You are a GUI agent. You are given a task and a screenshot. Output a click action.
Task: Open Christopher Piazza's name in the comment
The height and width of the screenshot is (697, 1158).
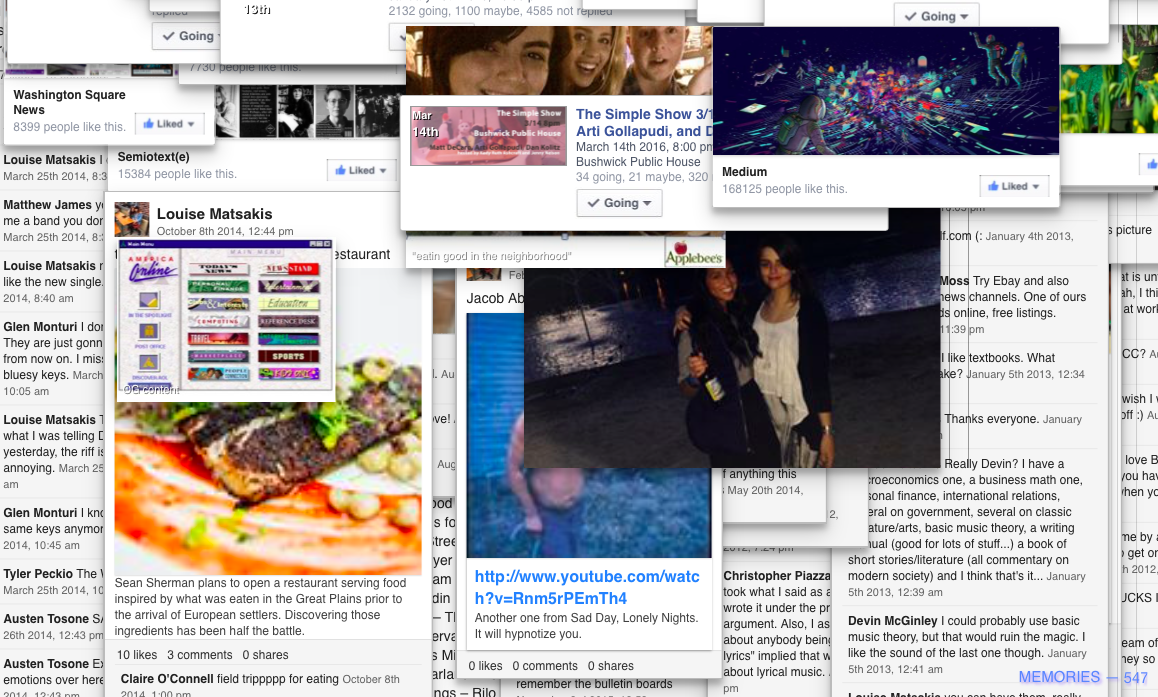(776, 576)
